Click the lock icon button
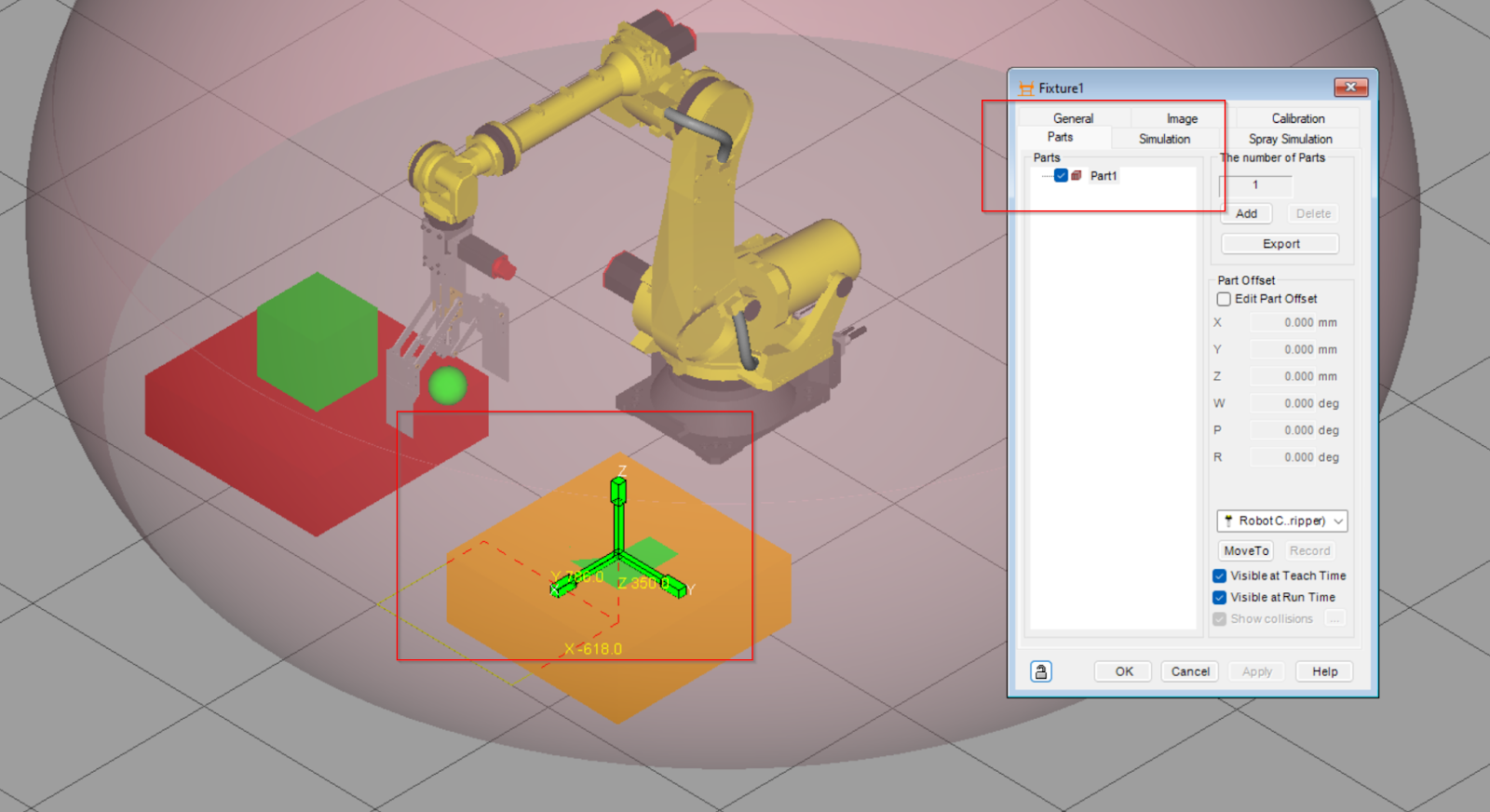 point(1041,671)
